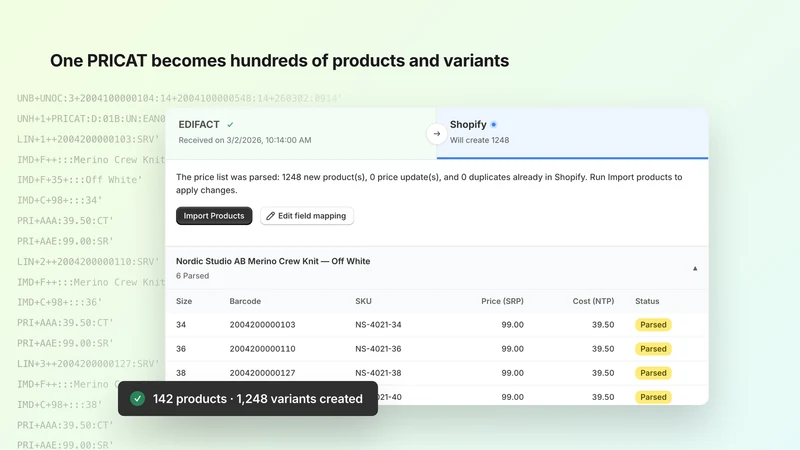Viewport: 800px width, 450px height.
Task: Click the 99.00 price in NS-4021-34 row
Action: 512,324
